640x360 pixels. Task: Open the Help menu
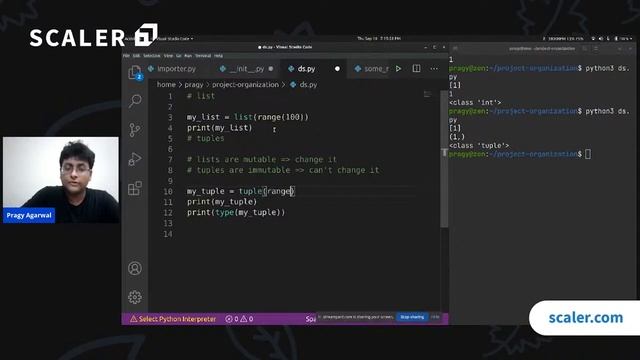[x=218, y=56]
